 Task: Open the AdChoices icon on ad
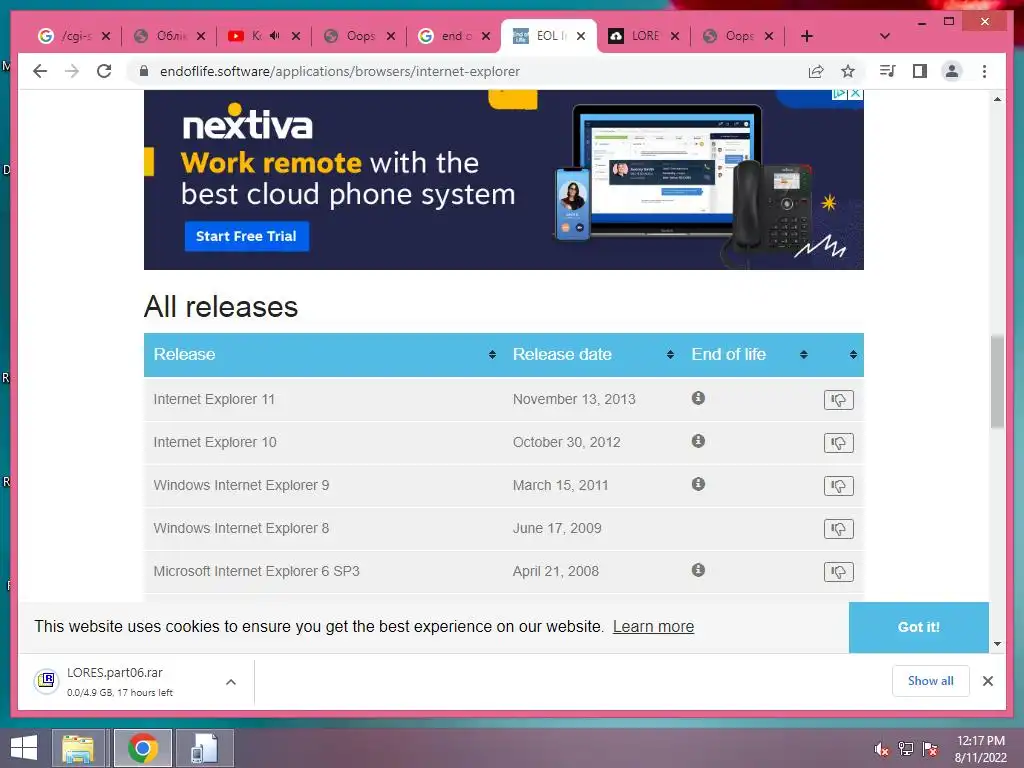[x=840, y=93]
